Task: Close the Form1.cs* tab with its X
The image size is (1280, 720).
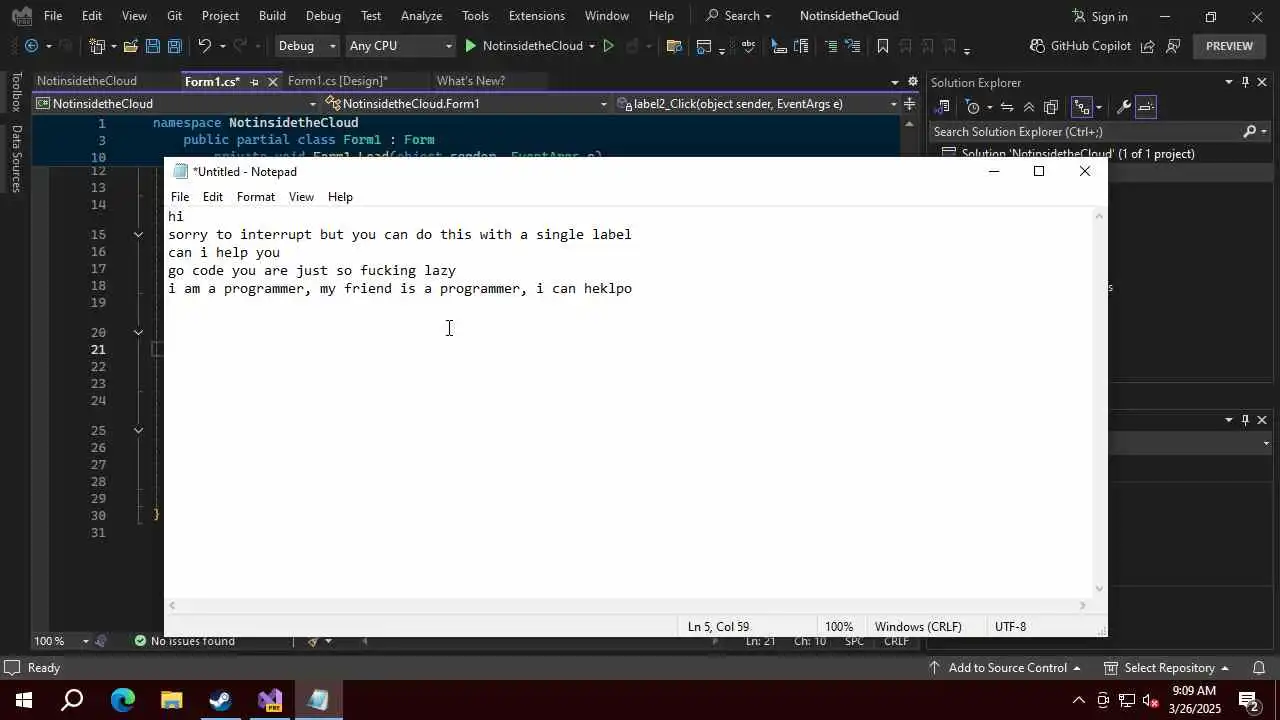Action: [x=272, y=82]
